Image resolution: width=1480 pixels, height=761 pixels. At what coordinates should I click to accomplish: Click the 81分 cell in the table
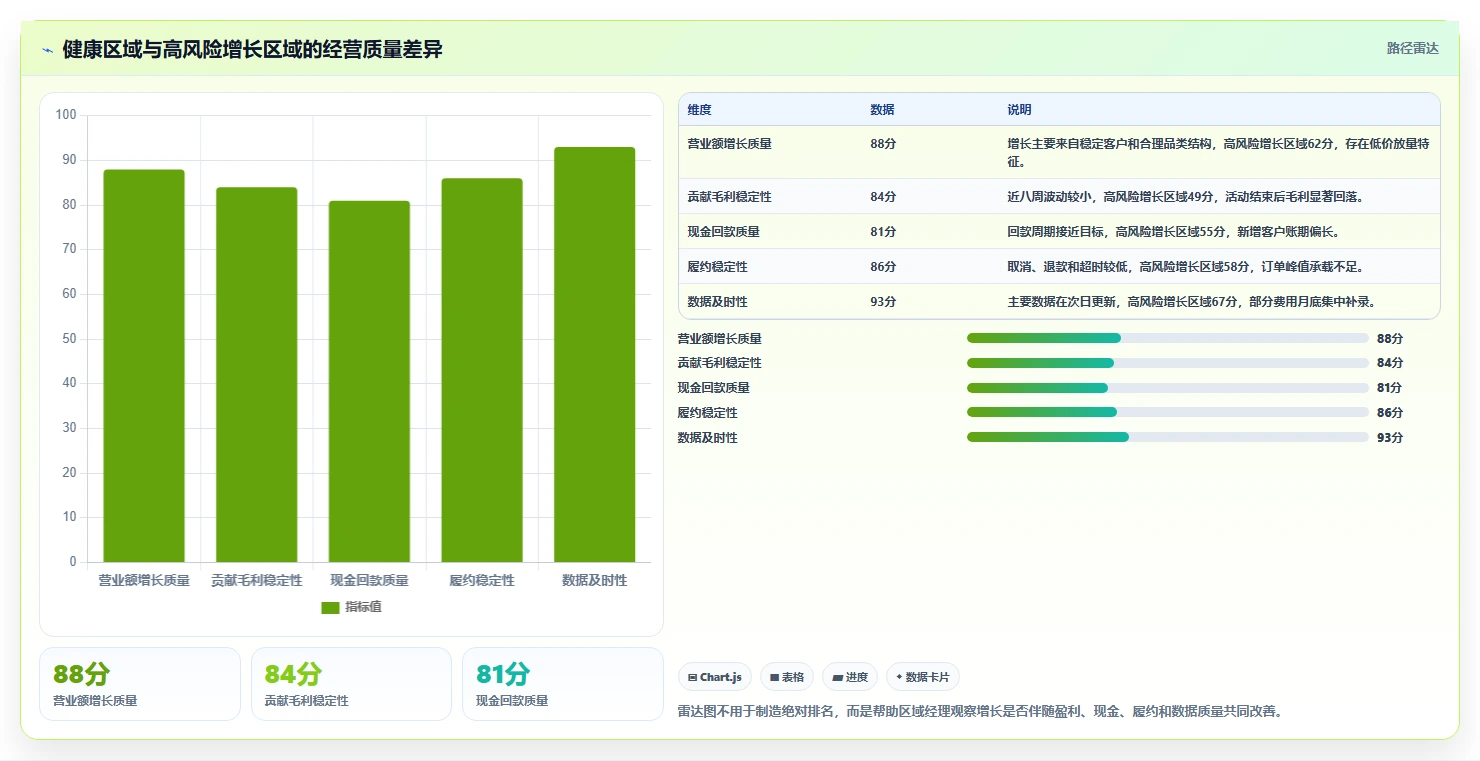coord(883,232)
